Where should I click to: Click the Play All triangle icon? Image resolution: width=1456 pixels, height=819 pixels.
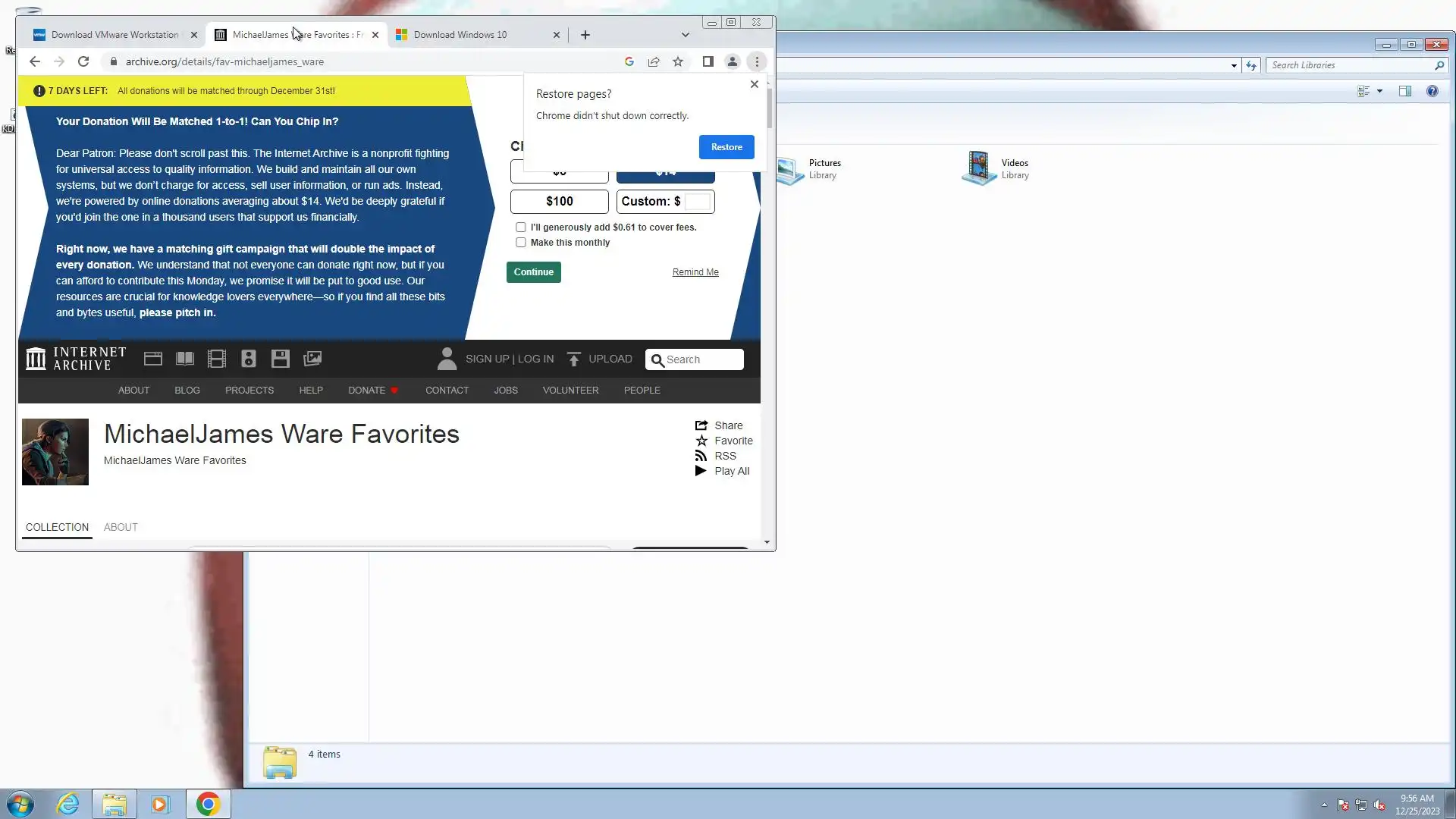[x=701, y=471]
